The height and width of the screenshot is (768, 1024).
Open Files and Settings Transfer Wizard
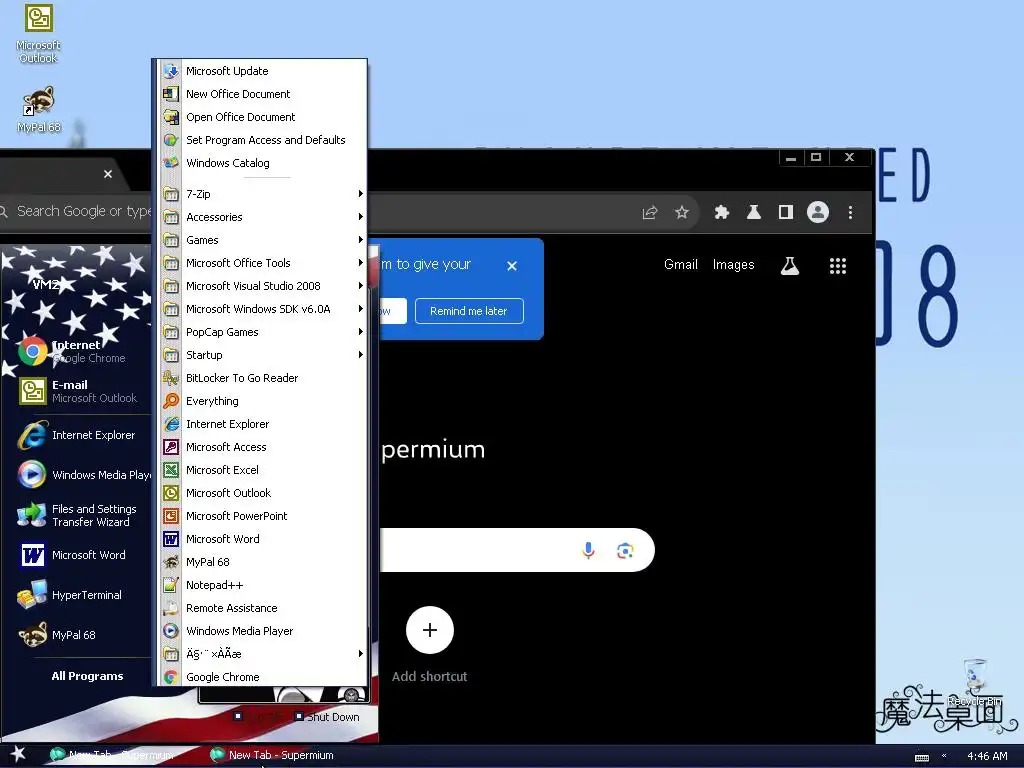(x=78, y=515)
